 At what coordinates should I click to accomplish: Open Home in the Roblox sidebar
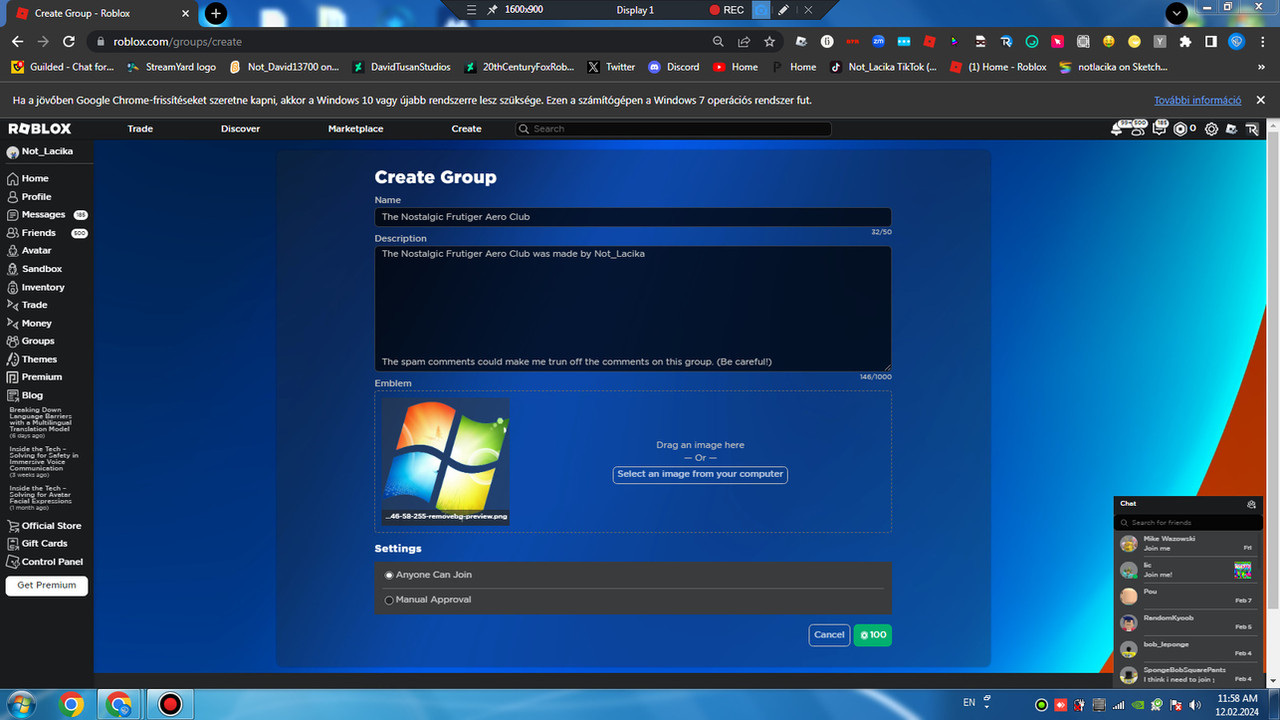(x=28, y=178)
